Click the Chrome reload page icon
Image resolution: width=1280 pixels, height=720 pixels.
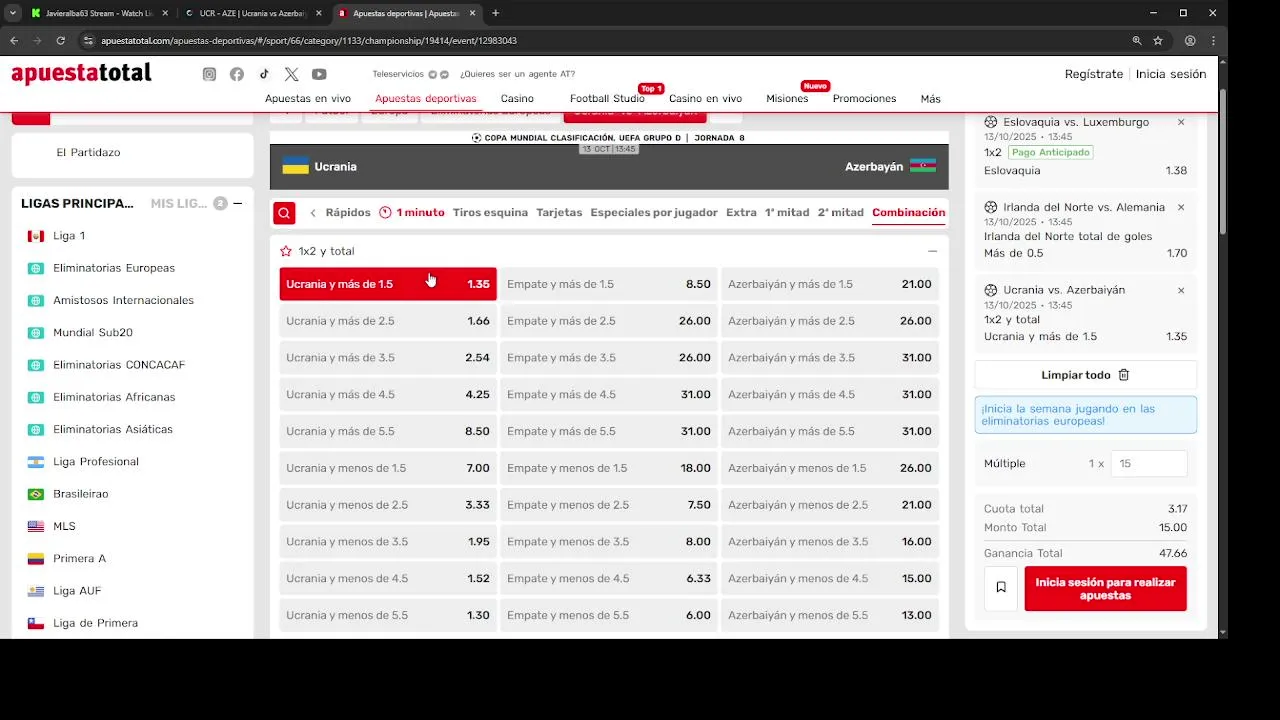coord(60,41)
